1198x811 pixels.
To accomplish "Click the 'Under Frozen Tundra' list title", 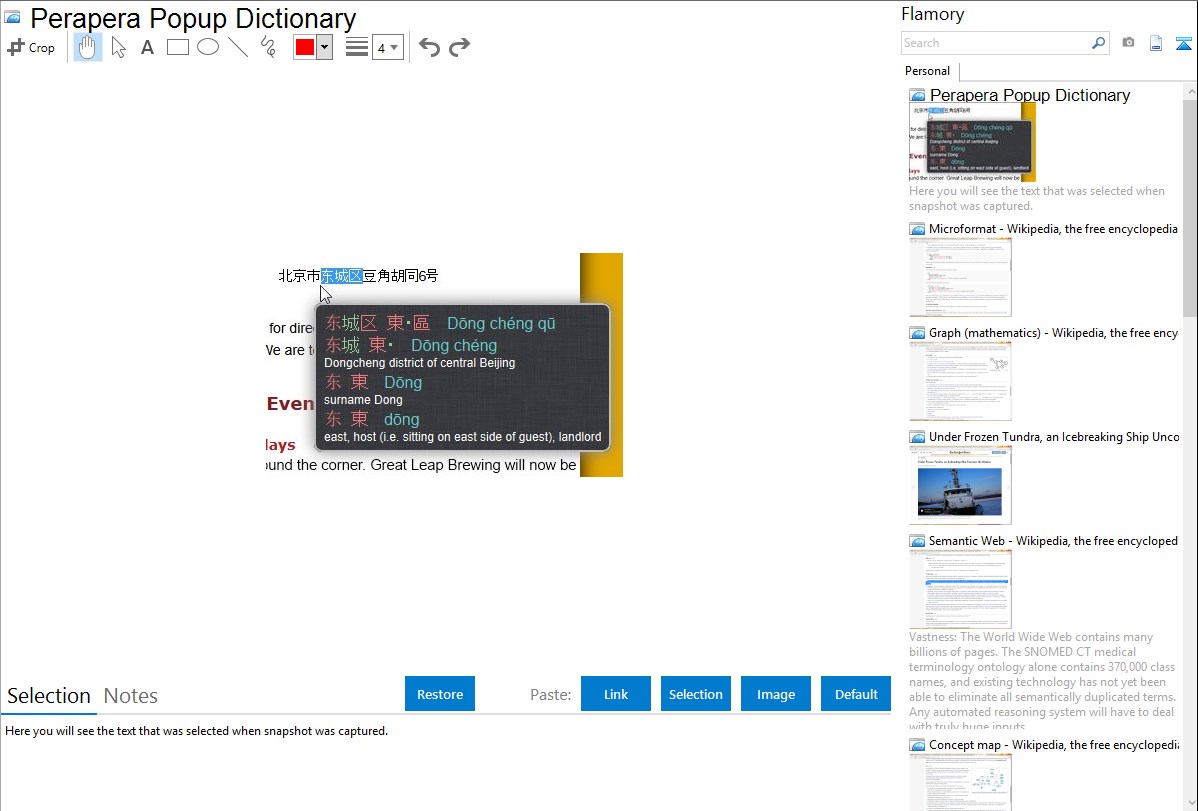I will (x=1054, y=436).
